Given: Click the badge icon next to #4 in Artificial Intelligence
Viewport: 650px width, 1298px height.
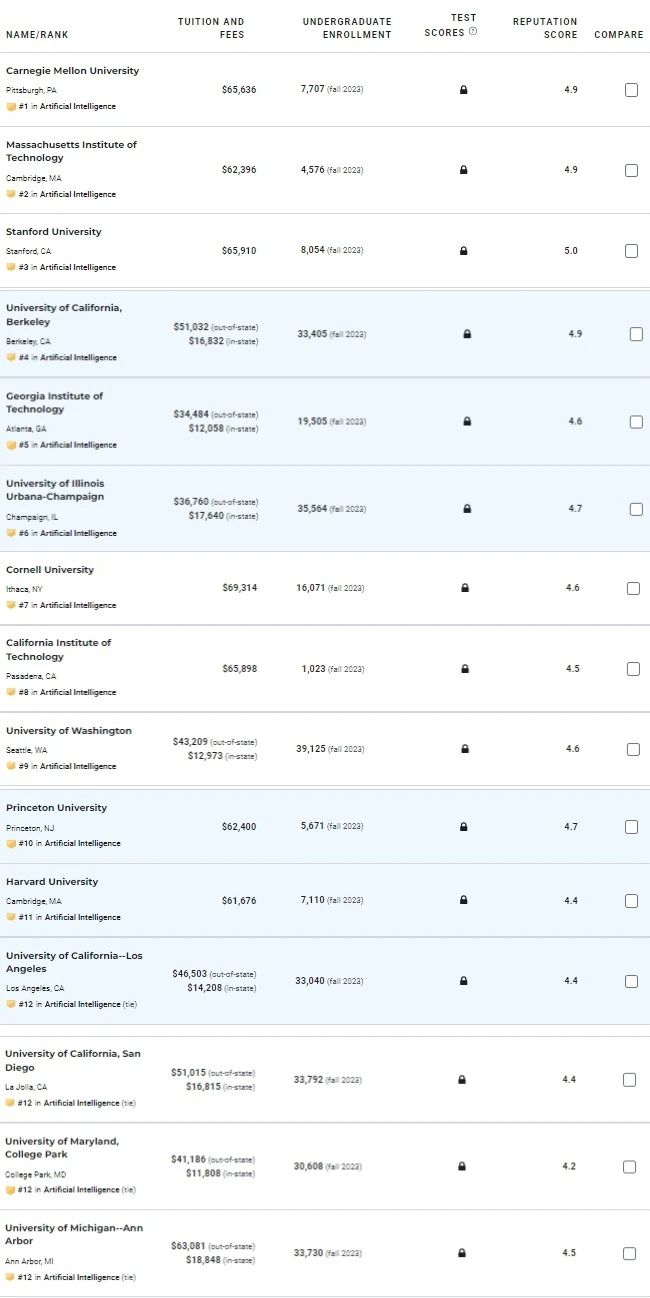Looking at the screenshot, I should pos(11,357).
